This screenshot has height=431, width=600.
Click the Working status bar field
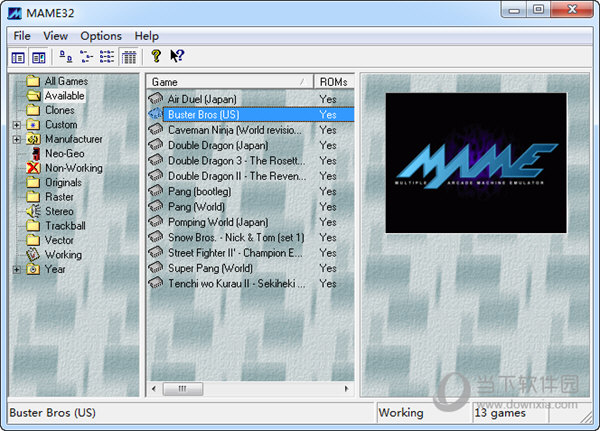(424, 413)
